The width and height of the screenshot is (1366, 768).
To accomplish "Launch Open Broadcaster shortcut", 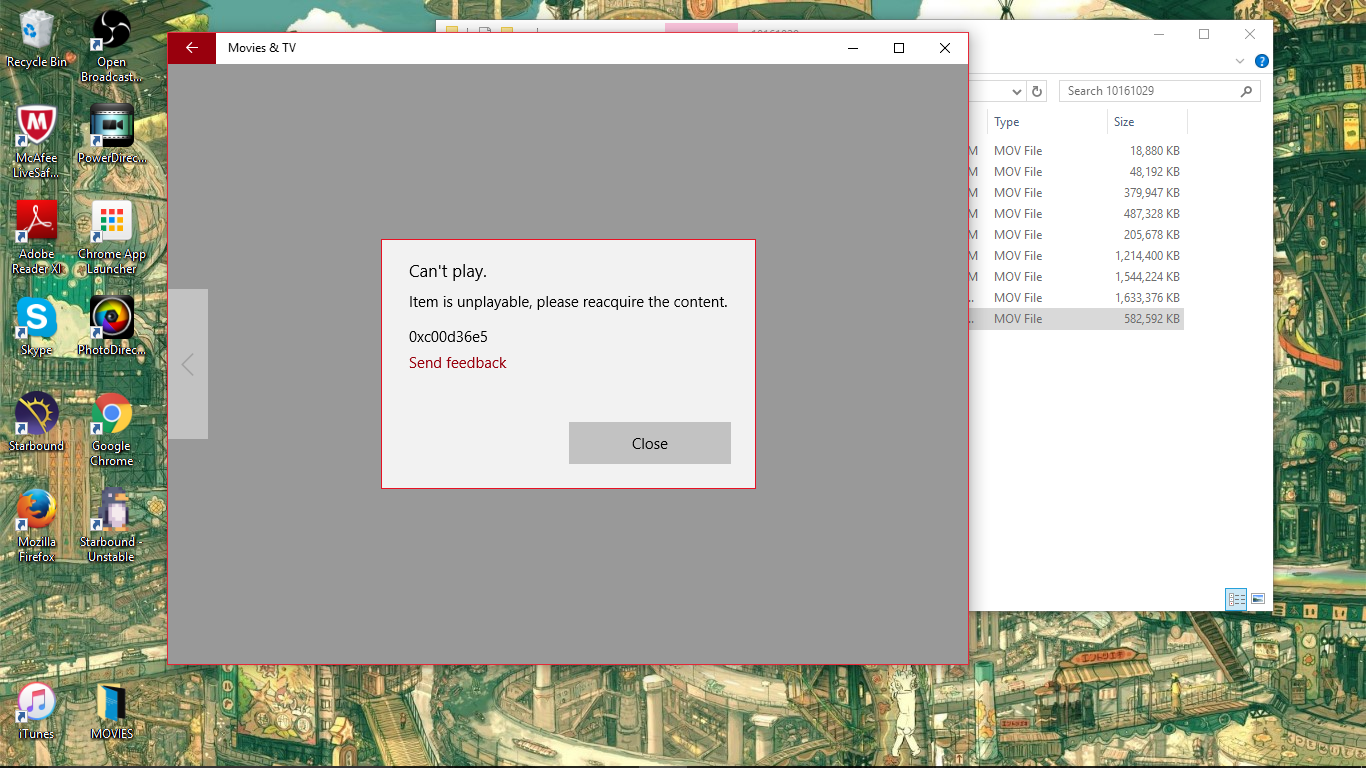I will tap(111, 47).
